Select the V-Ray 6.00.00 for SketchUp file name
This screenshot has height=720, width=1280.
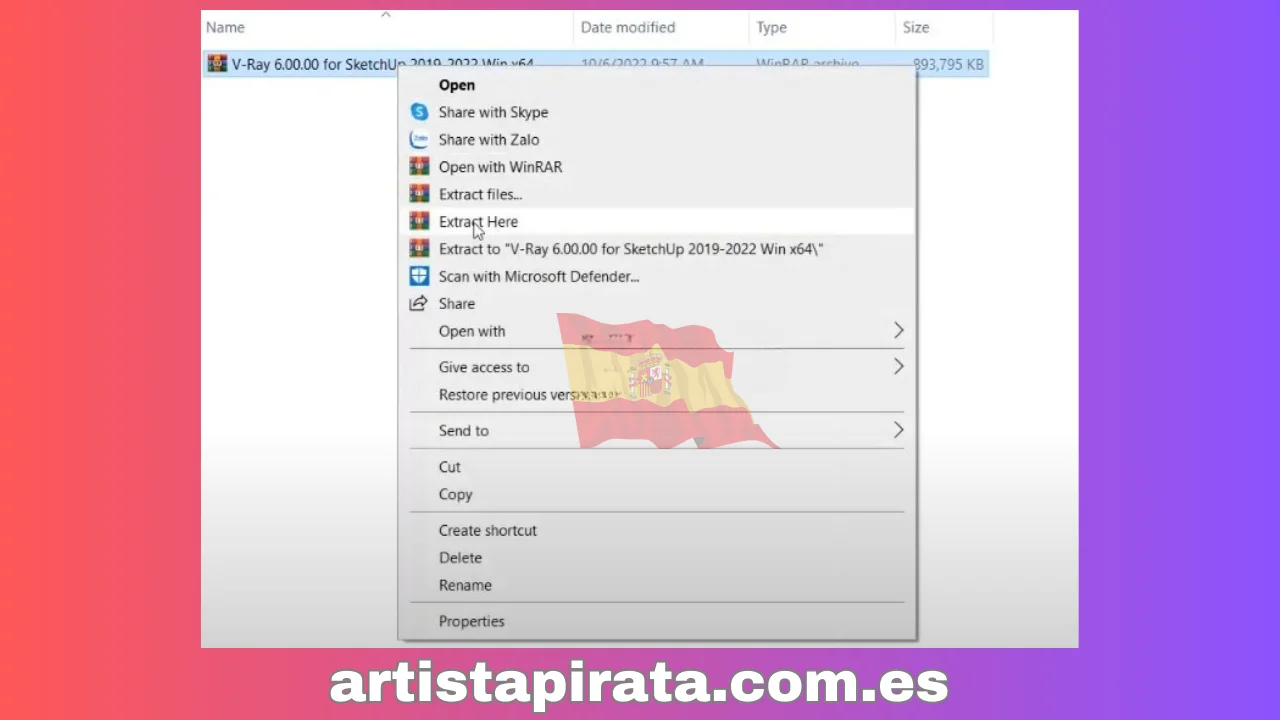pyautogui.click(x=383, y=64)
